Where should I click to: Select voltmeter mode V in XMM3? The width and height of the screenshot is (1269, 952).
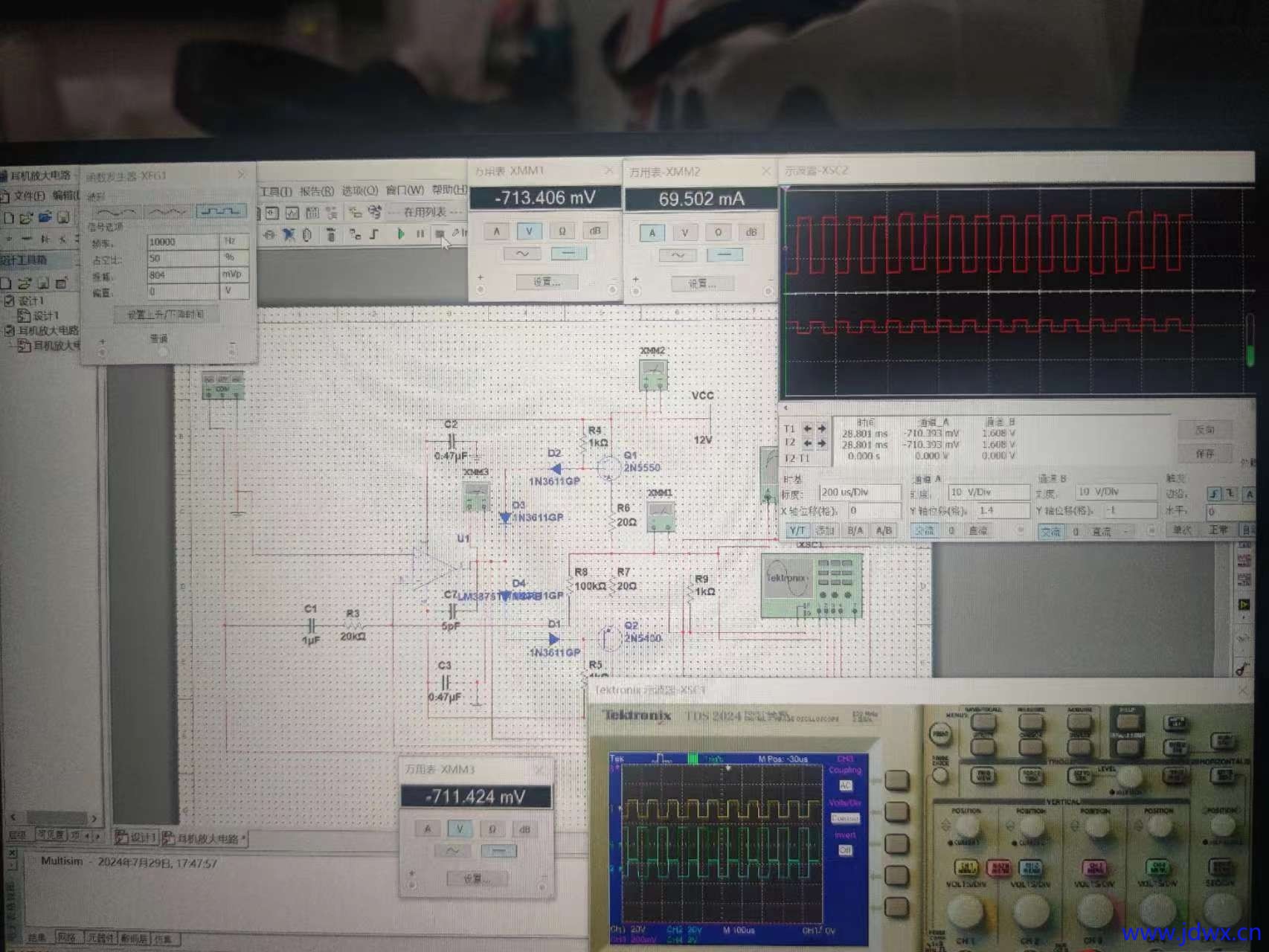[459, 829]
